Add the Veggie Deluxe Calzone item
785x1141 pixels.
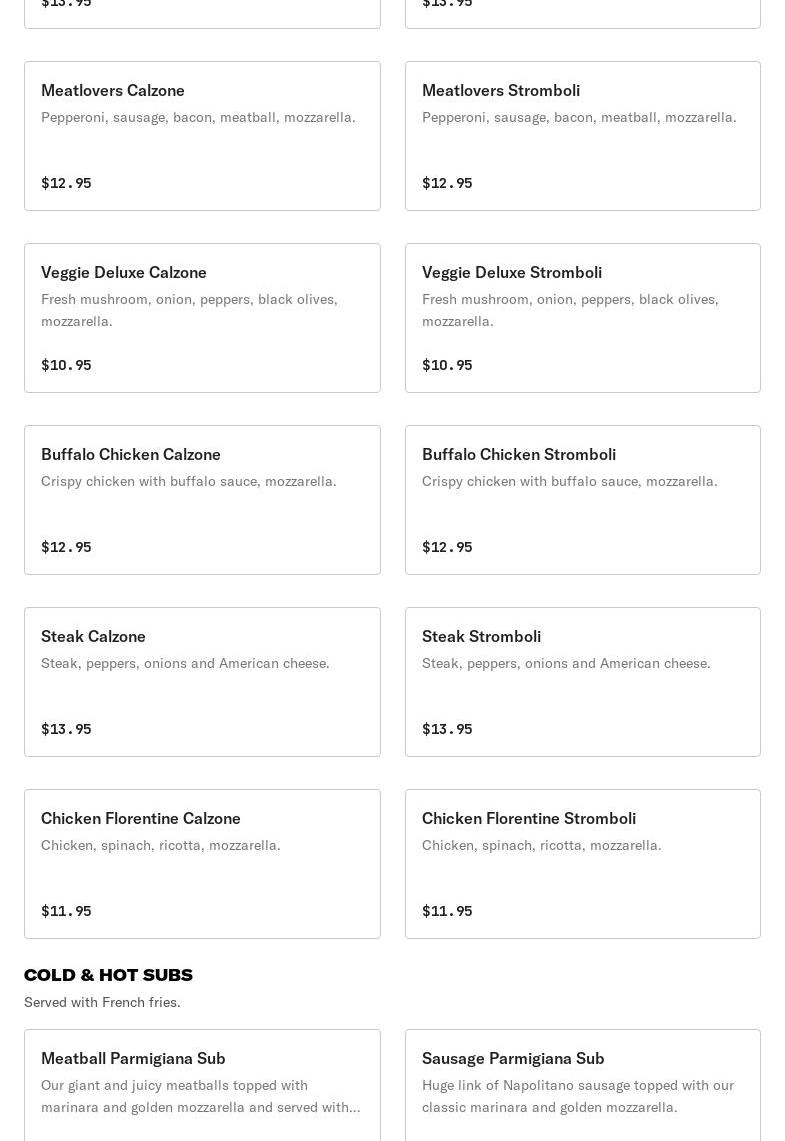click(x=202, y=318)
